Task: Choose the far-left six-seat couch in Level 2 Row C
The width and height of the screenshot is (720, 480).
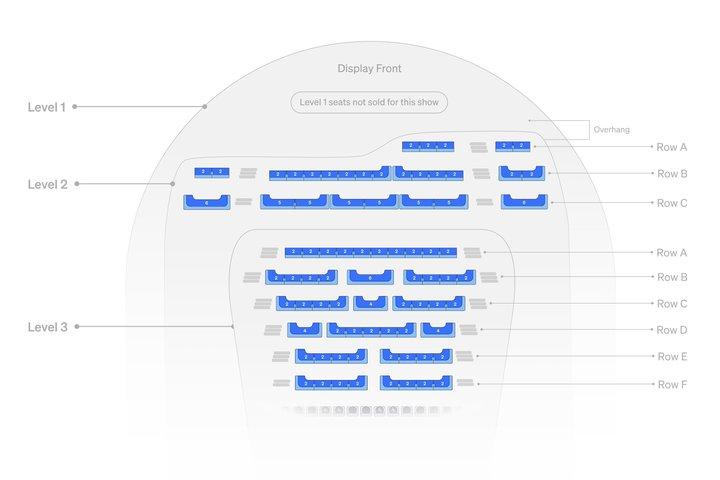Action: 207,202
